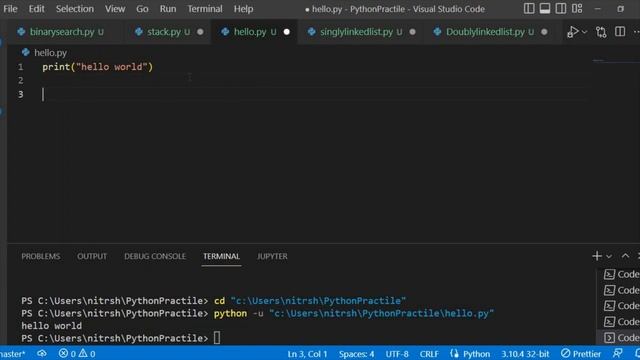Open the Edit menu
Viewport: 640px width, 360px height.
(36, 9)
